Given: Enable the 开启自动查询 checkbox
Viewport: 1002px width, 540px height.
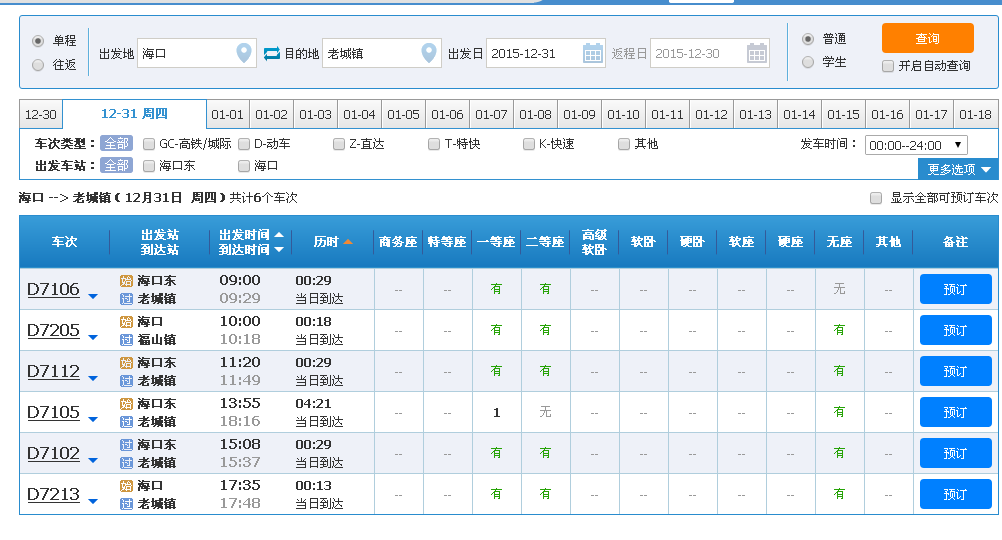Looking at the screenshot, I should coord(888,66).
